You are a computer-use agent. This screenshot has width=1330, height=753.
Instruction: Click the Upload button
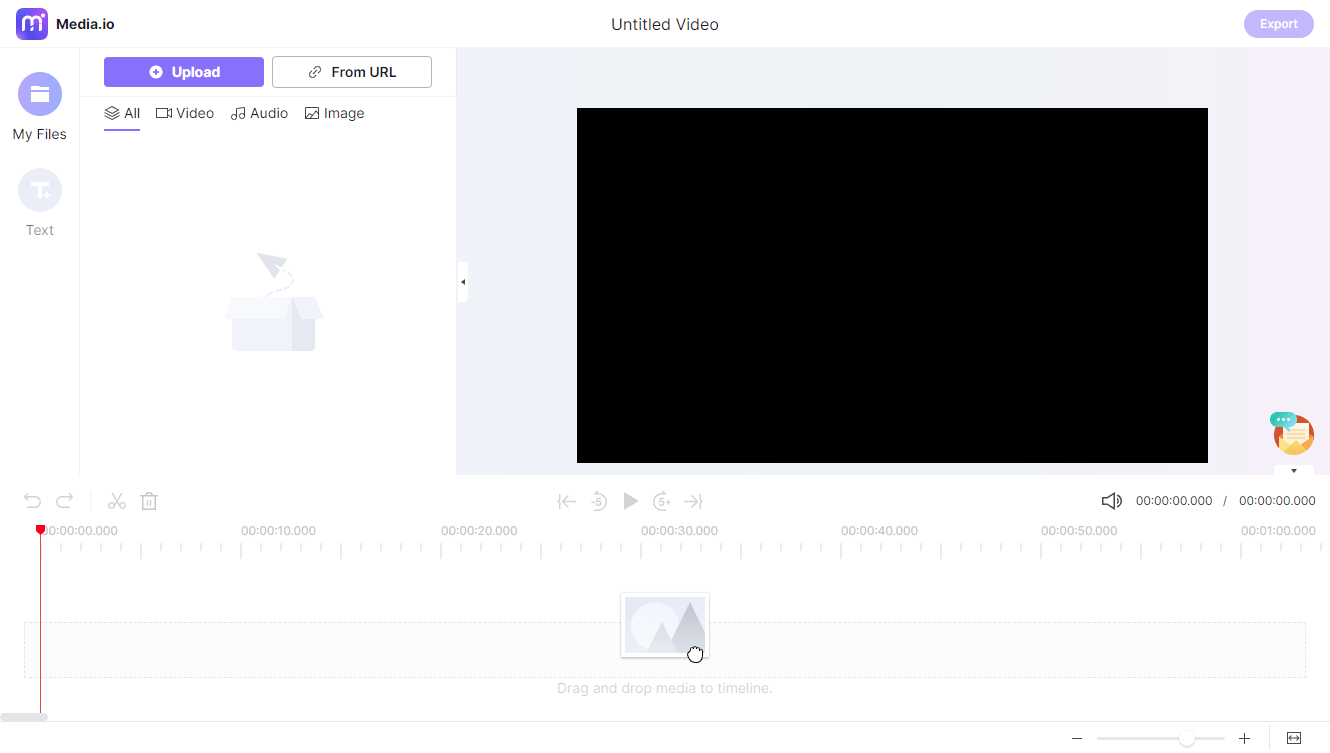(183, 71)
